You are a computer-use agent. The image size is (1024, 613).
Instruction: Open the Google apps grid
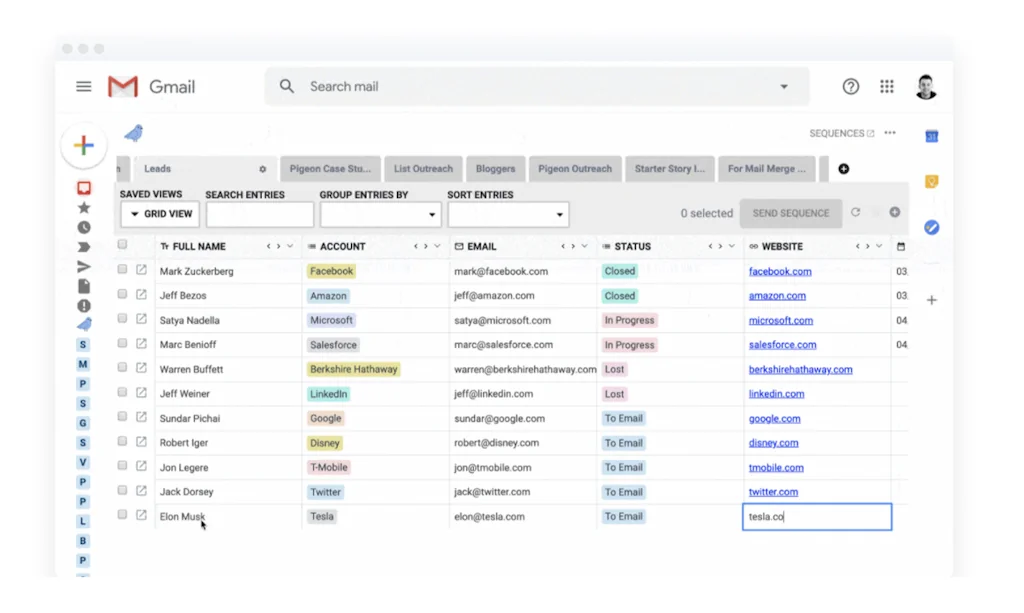pos(887,86)
